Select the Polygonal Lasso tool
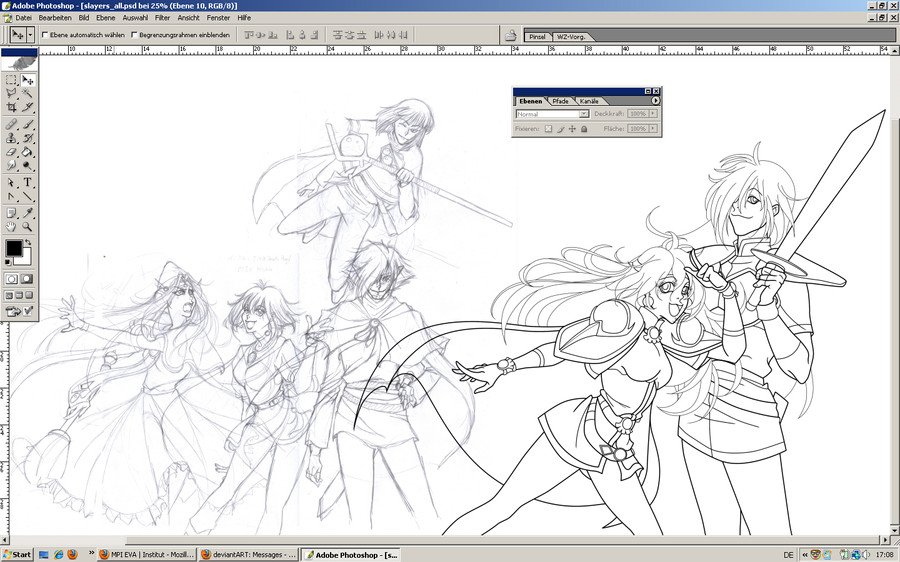 tap(11, 93)
